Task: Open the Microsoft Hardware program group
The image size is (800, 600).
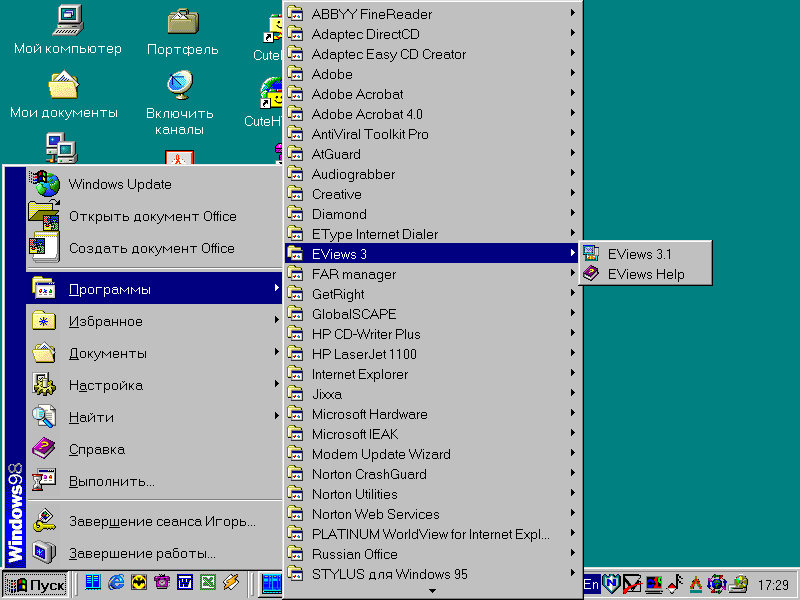Action: pos(433,414)
